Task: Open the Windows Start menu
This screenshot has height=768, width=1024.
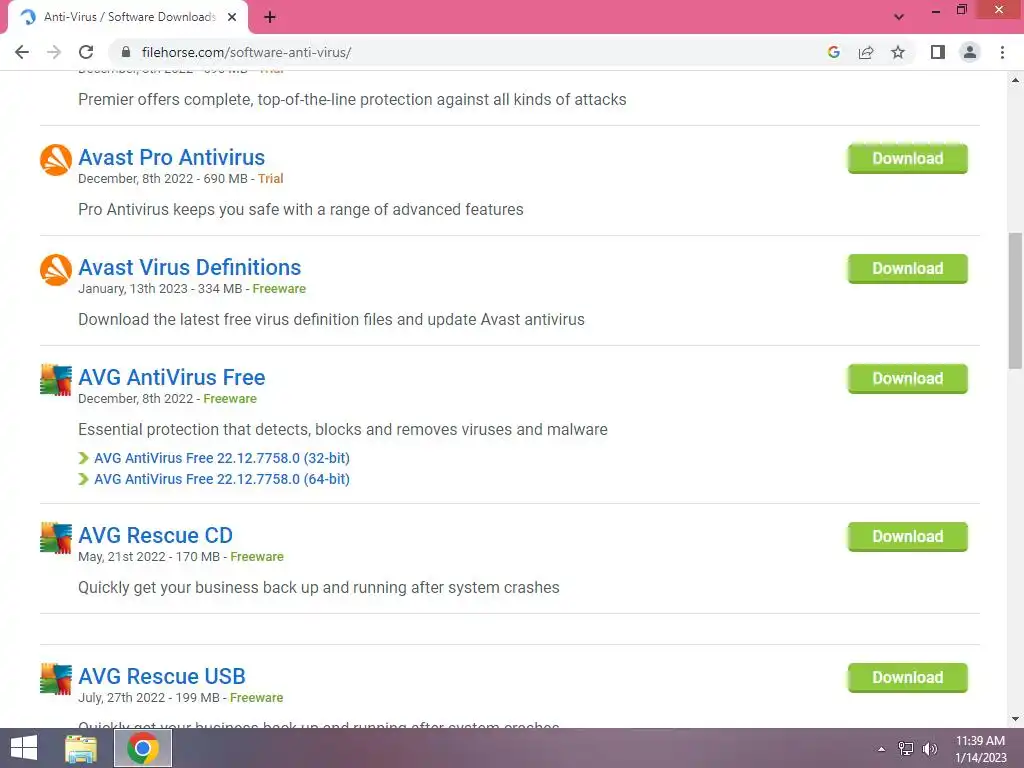Action: pyautogui.click(x=24, y=748)
